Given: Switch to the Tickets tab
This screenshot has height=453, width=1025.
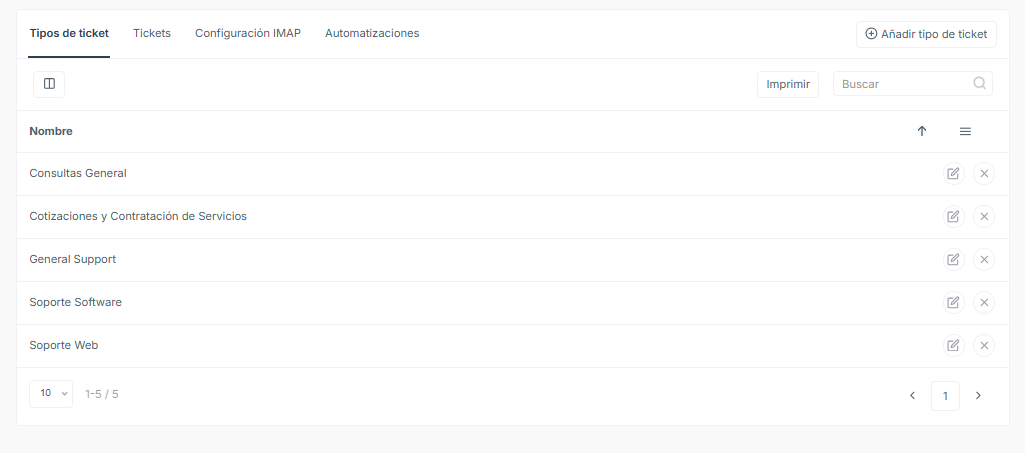Looking at the screenshot, I should pos(152,33).
